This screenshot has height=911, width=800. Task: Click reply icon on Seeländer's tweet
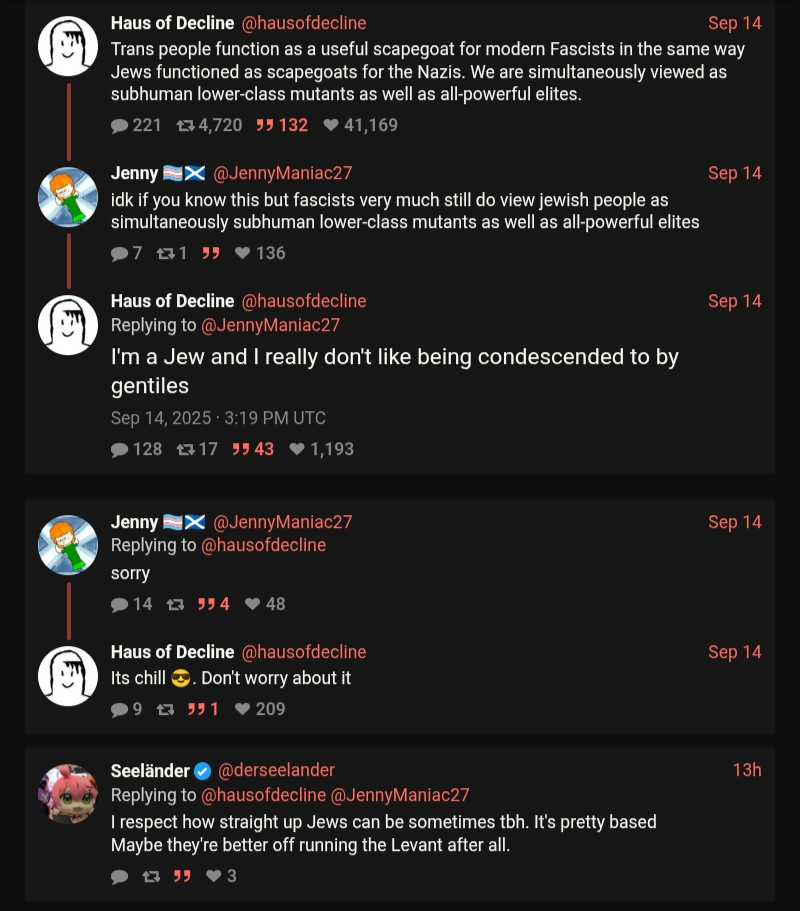pos(120,877)
